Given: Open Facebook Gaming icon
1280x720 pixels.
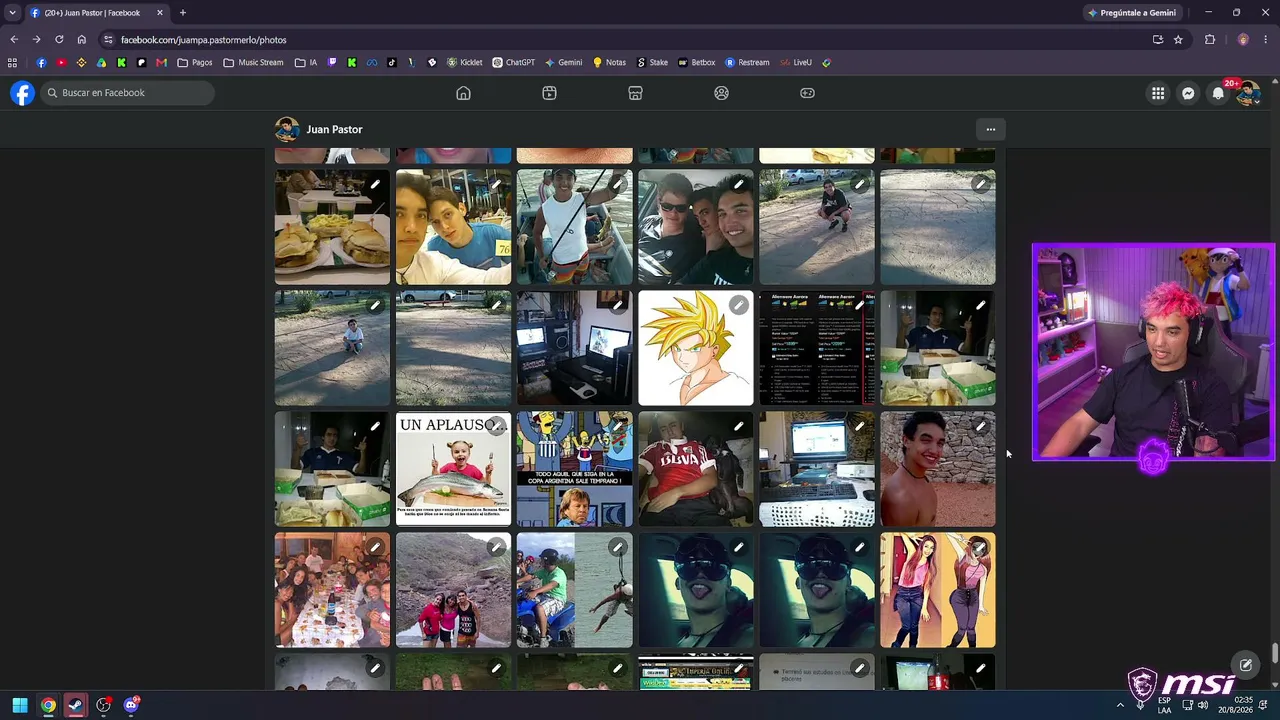Looking at the screenshot, I should [x=807, y=93].
